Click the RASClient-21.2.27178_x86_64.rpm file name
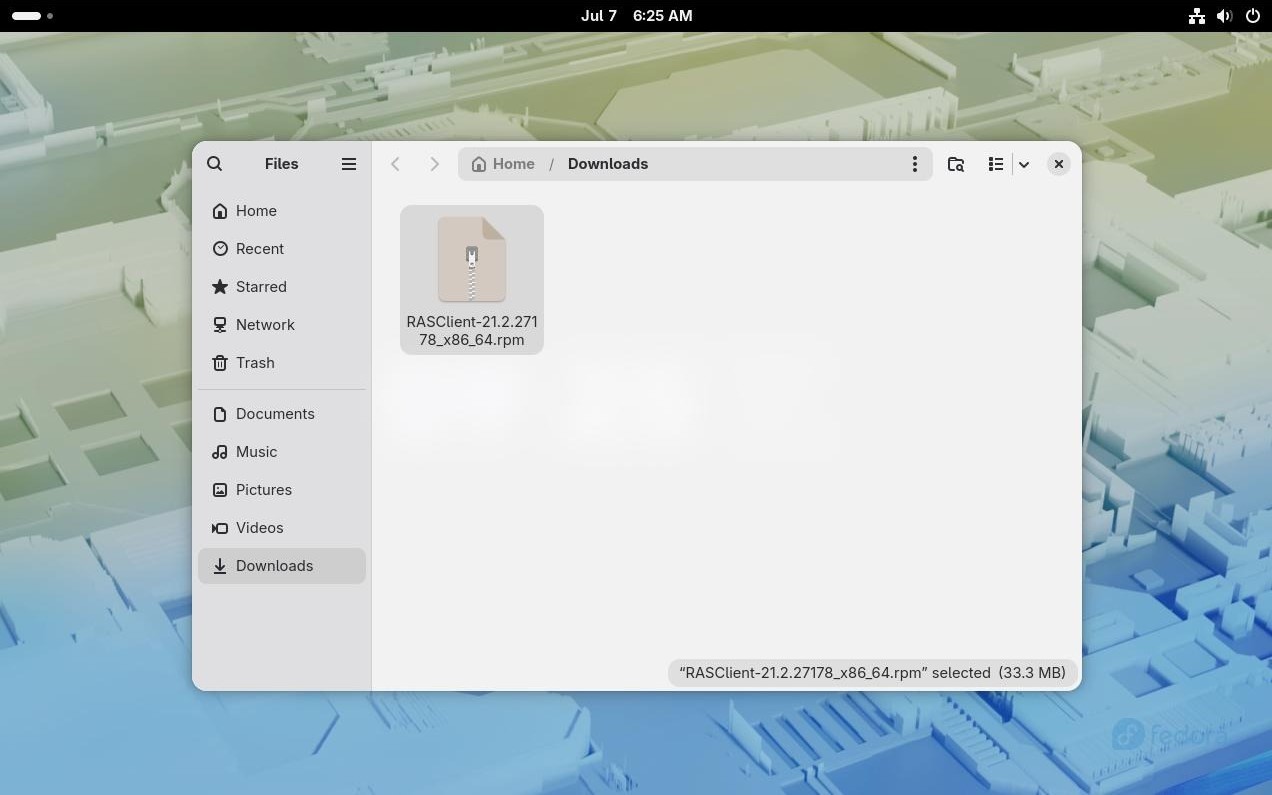1272x795 pixels. tap(472, 331)
